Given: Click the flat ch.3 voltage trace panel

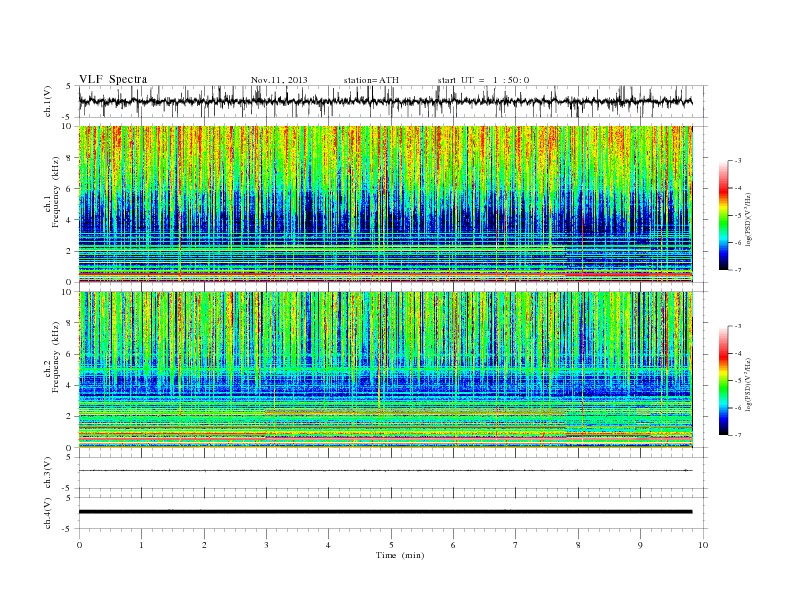Looking at the screenshot, I should tap(393, 473).
